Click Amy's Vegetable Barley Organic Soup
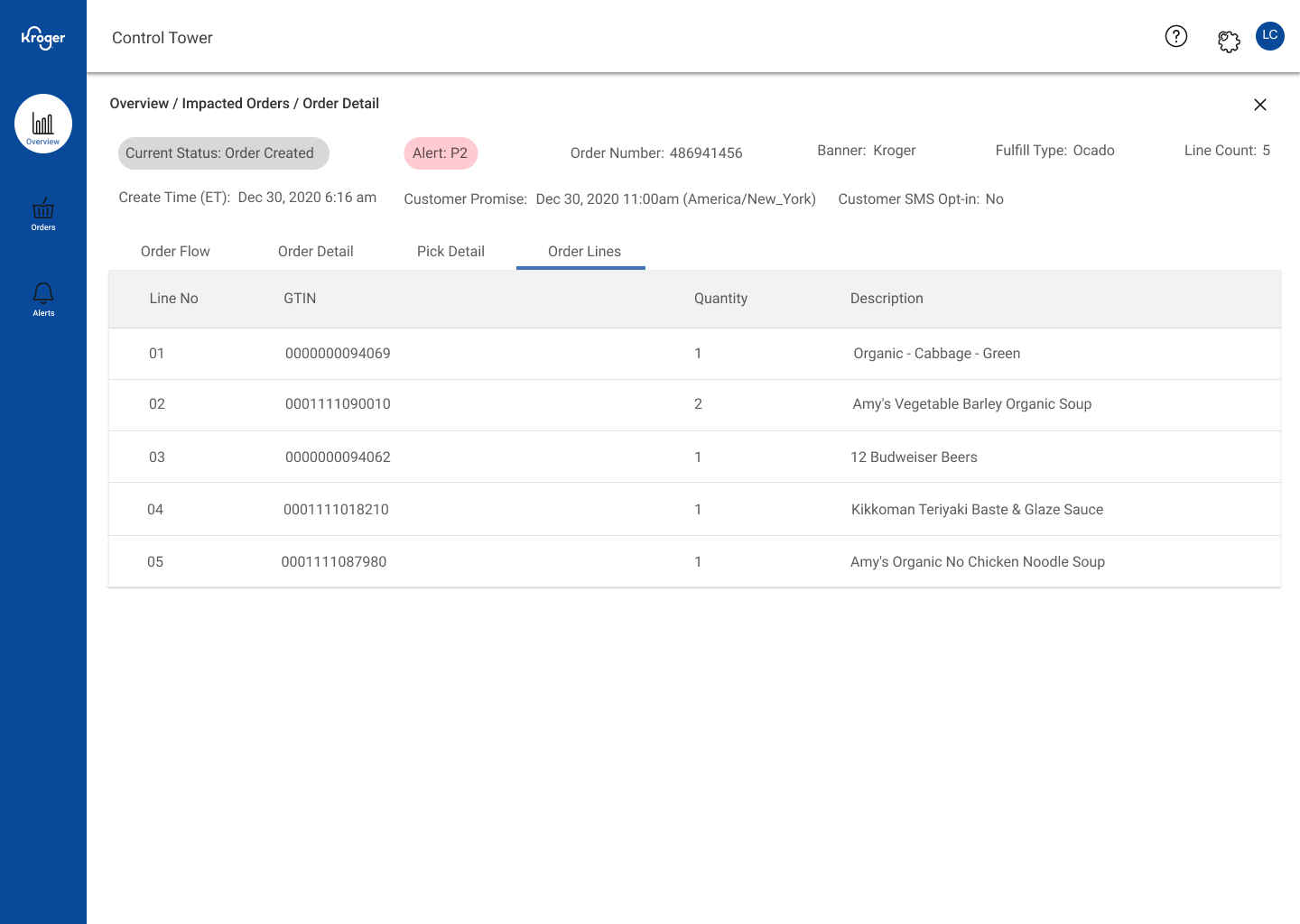The image size is (1300, 924). (972, 404)
